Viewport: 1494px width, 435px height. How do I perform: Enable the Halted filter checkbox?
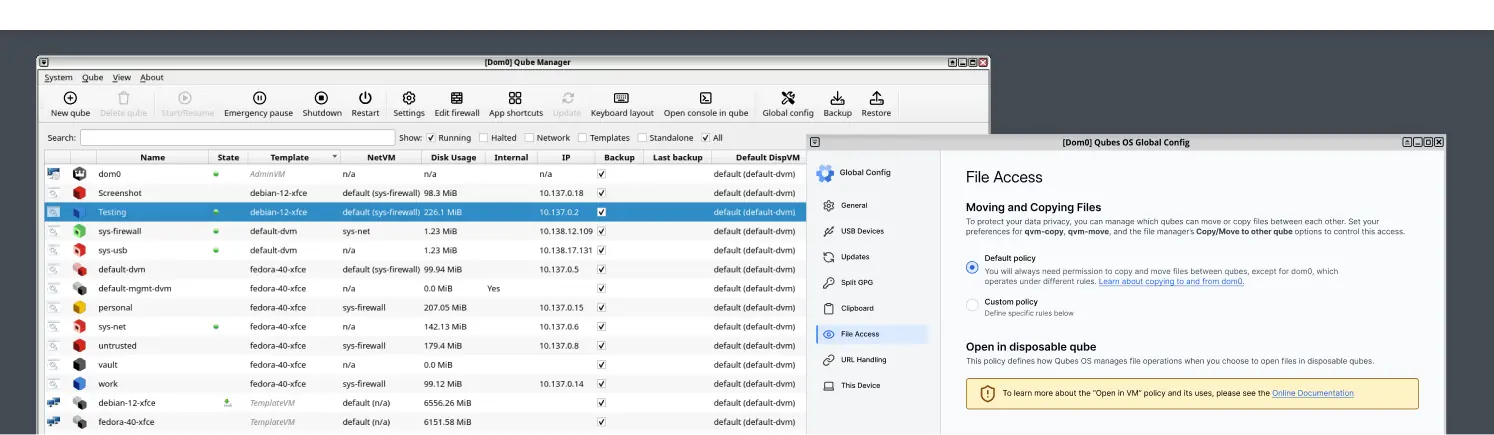click(x=484, y=138)
